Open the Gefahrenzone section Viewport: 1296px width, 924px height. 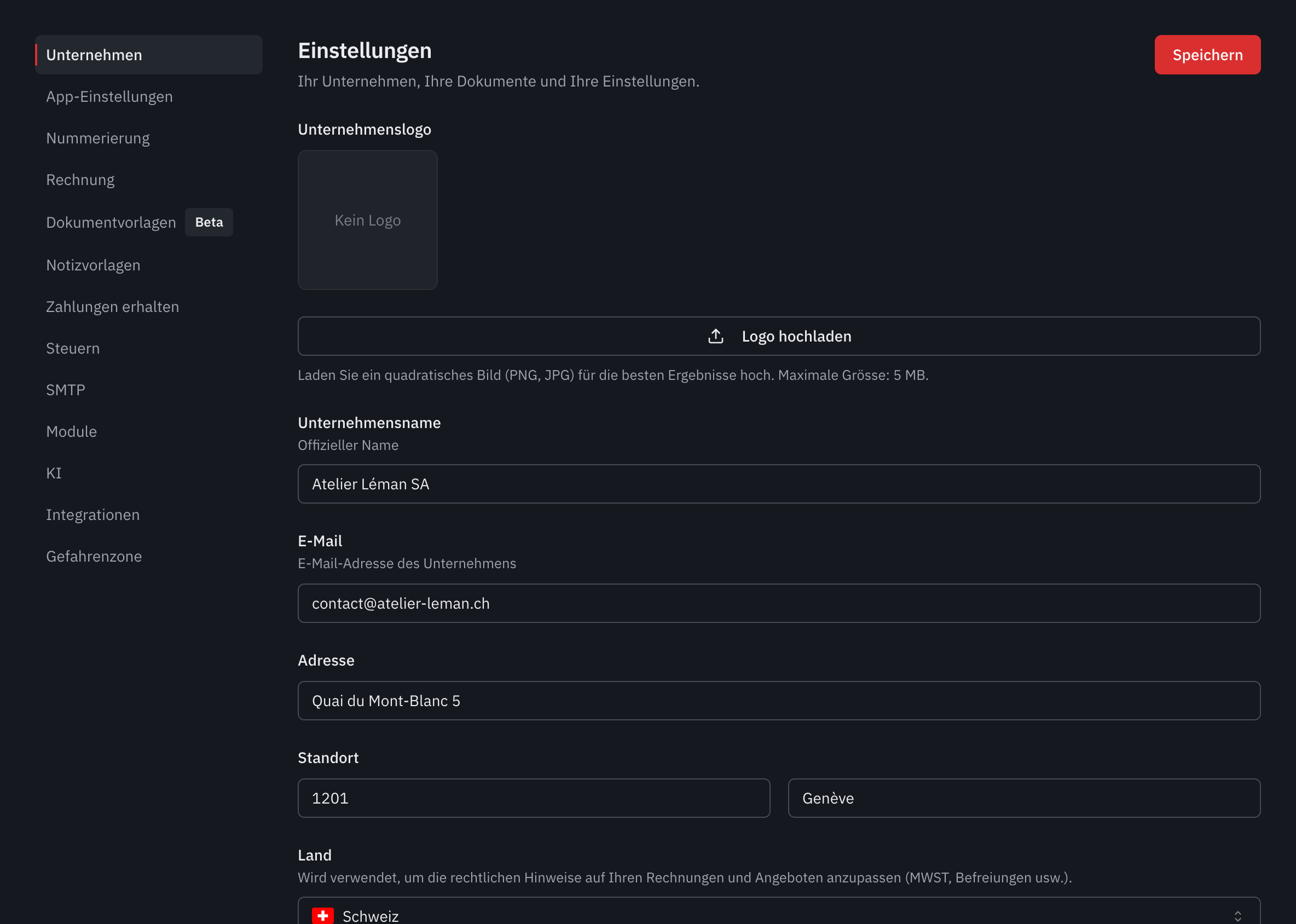pos(94,556)
